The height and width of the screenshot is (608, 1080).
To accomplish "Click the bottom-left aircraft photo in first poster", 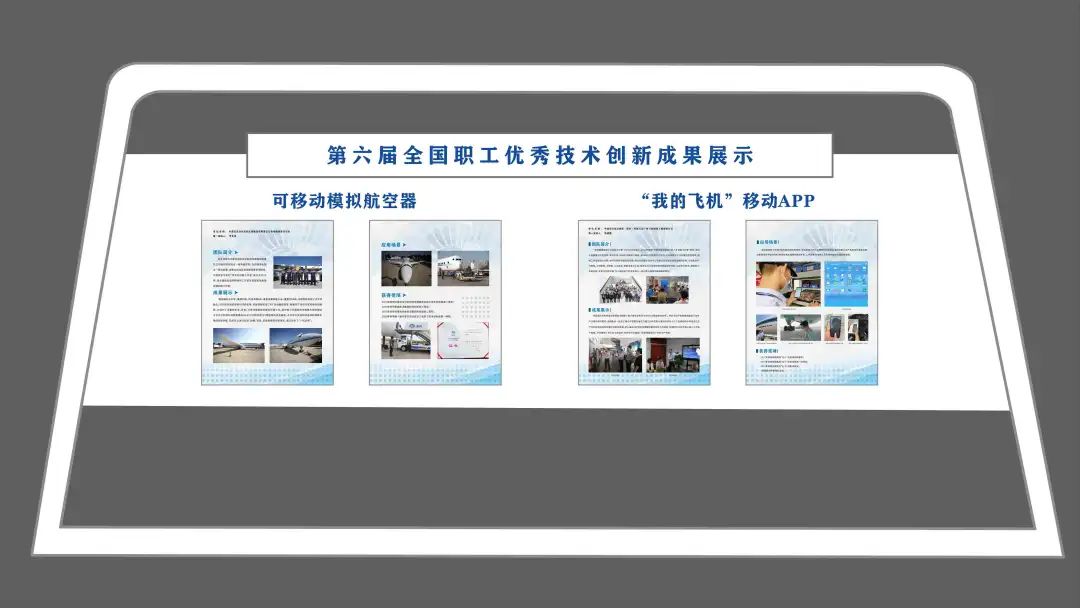I will (238, 347).
